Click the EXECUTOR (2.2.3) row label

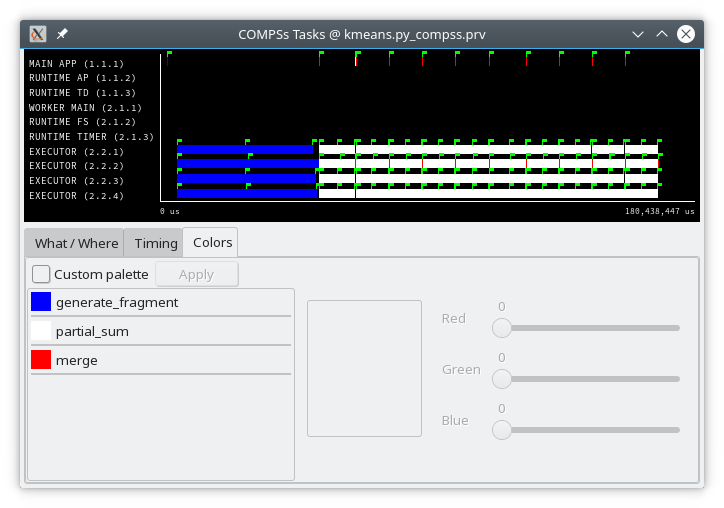coord(77,181)
